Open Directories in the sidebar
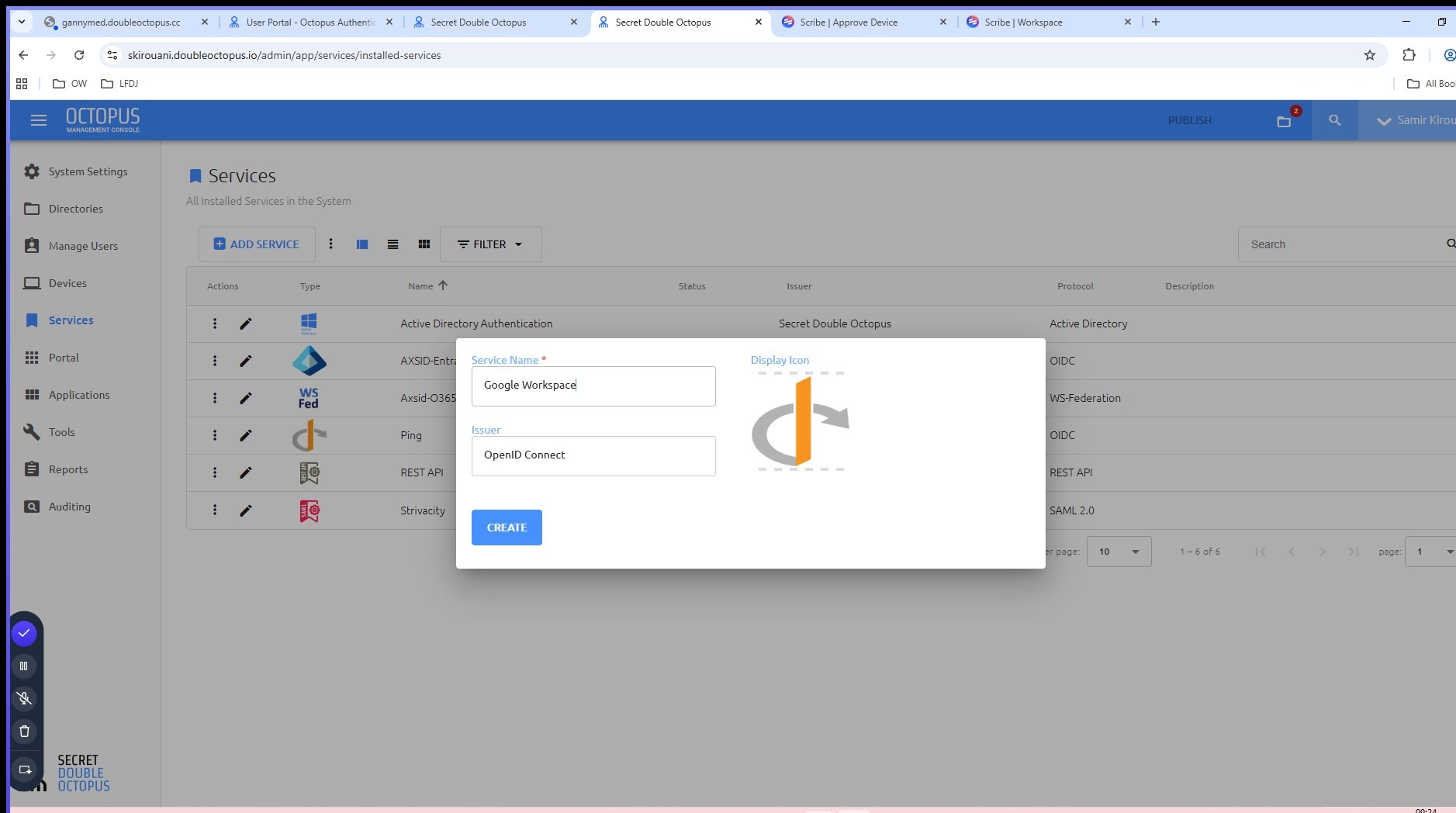Image resolution: width=1456 pixels, height=813 pixels. pyautogui.click(x=63, y=209)
